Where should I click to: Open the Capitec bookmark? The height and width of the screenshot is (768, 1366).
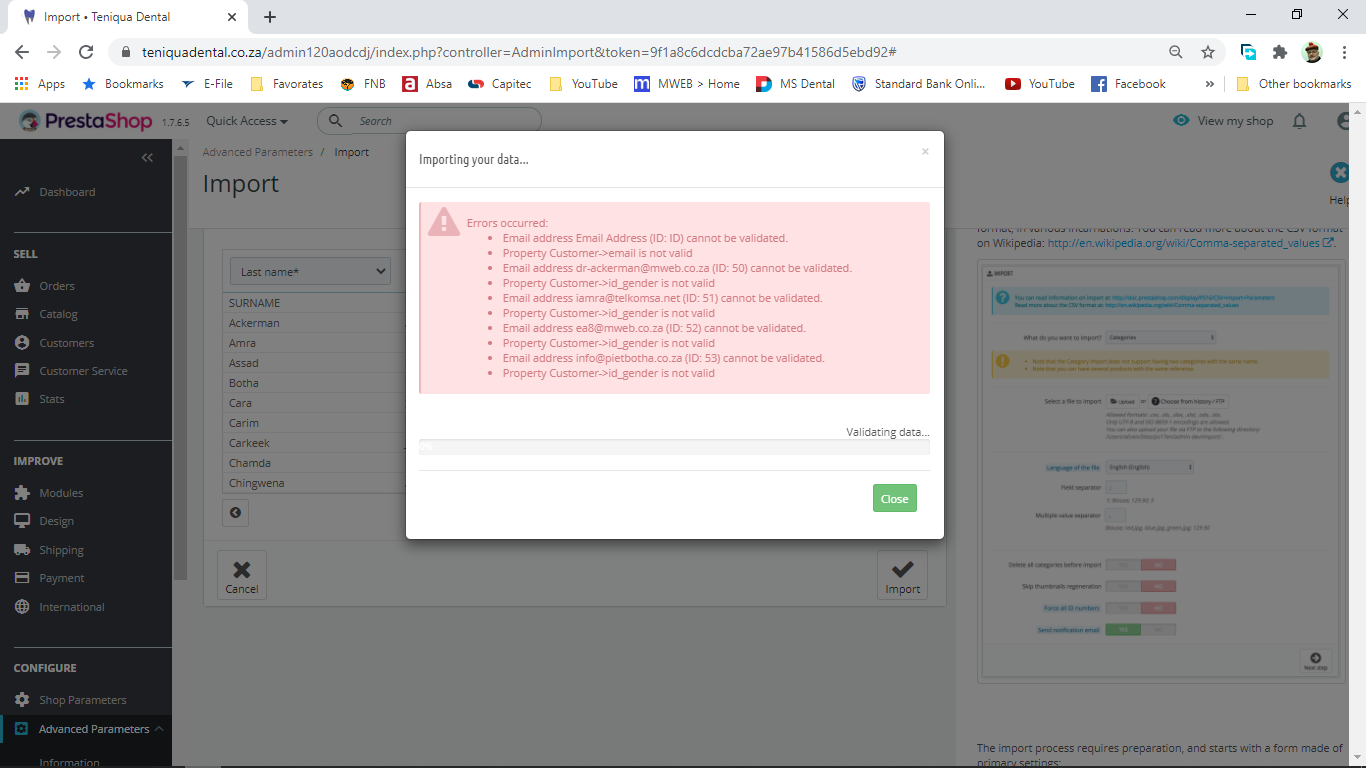(500, 84)
